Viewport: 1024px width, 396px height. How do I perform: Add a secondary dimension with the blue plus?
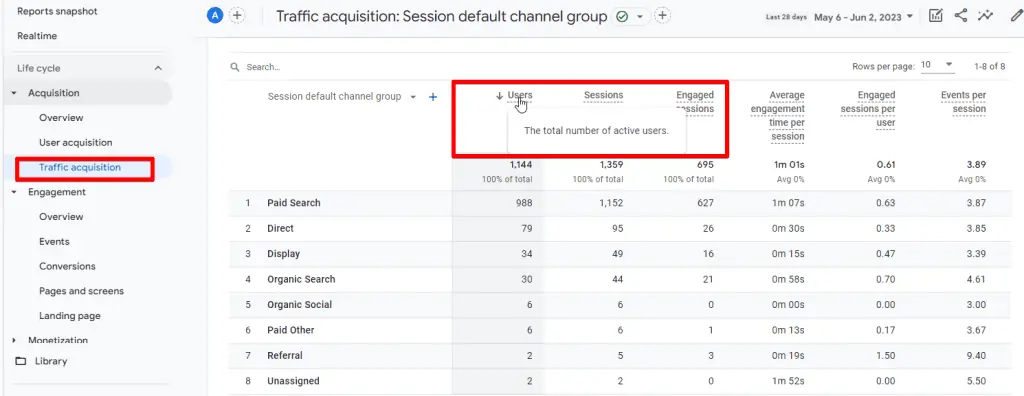(432, 97)
